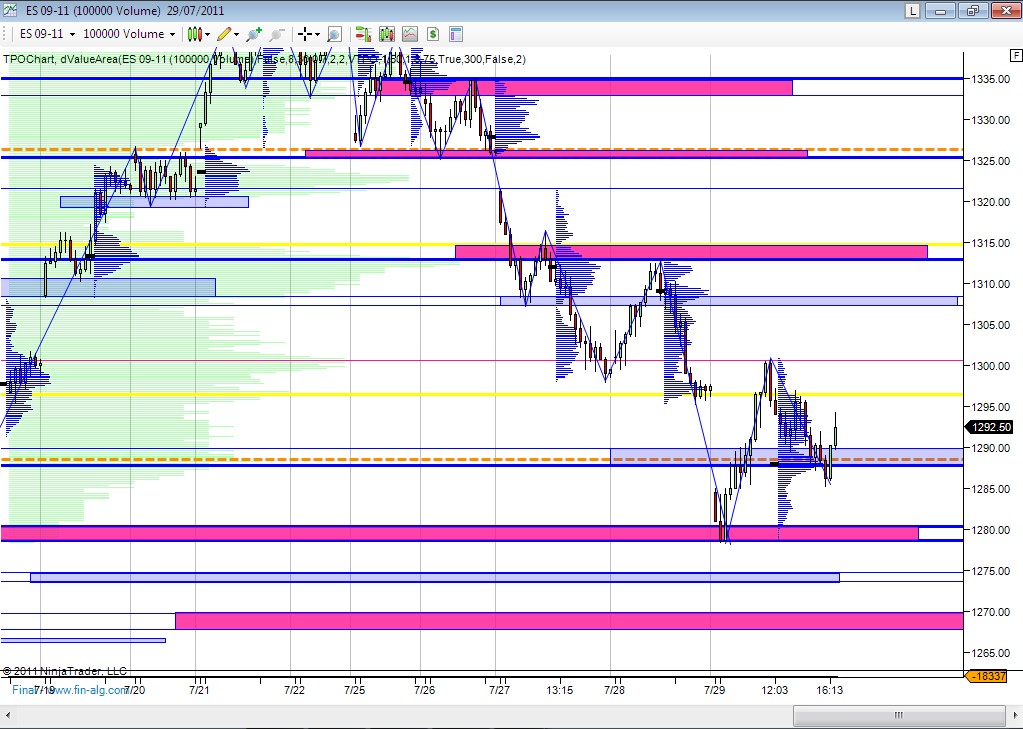Open the indicators line chart icon

coord(410,34)
